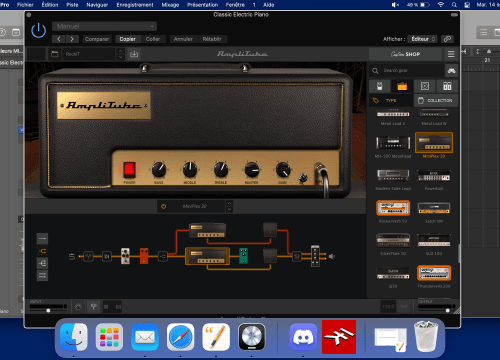Open the Mixage menu in menu bar
This screenshot has width=500, height=360.
point(170,5)
